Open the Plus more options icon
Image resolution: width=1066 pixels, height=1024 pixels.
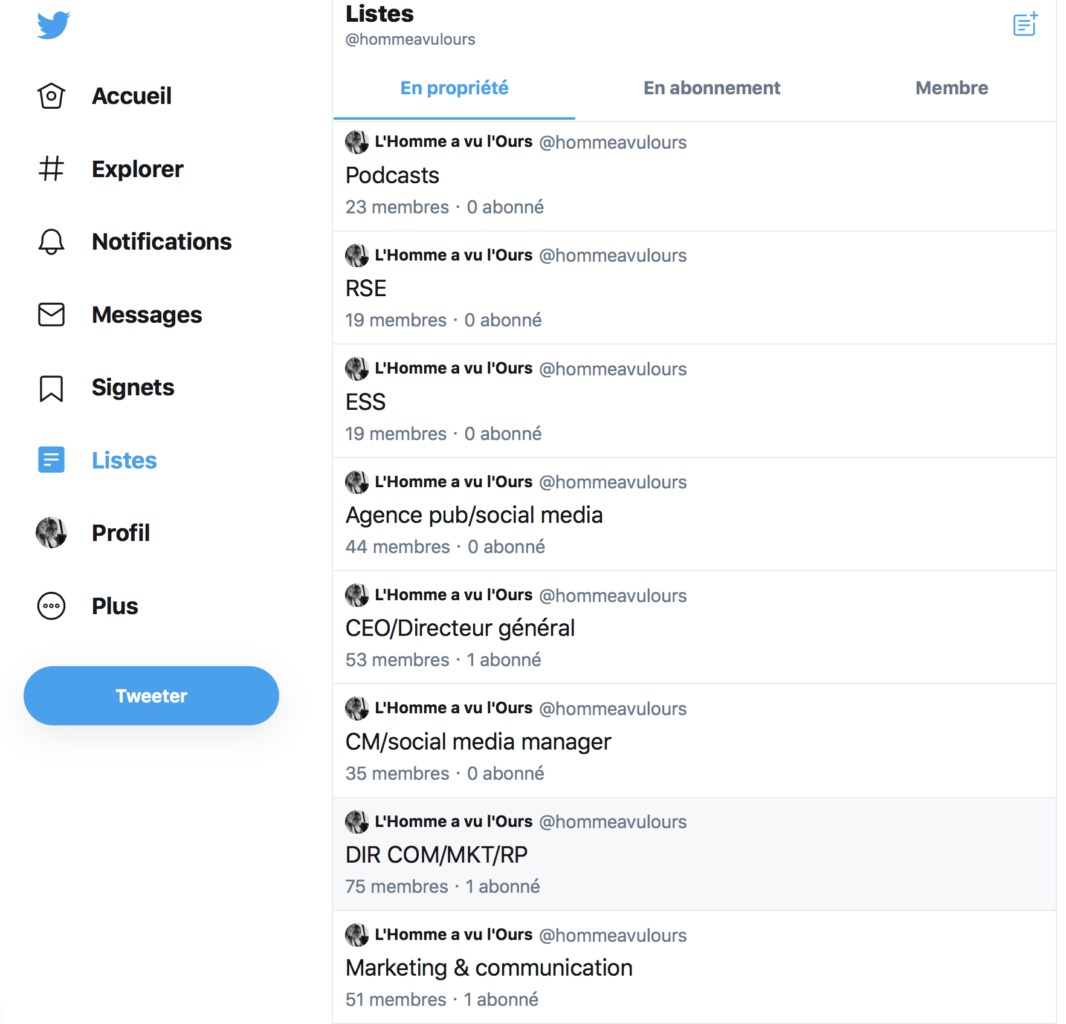(51, 606)
